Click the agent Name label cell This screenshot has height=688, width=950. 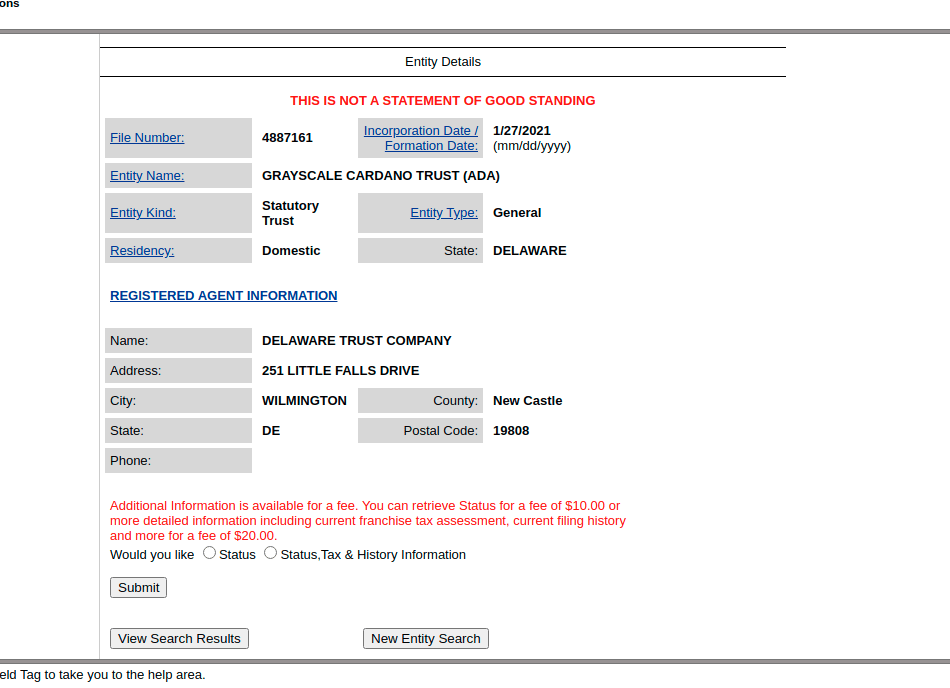coord(178,341)
